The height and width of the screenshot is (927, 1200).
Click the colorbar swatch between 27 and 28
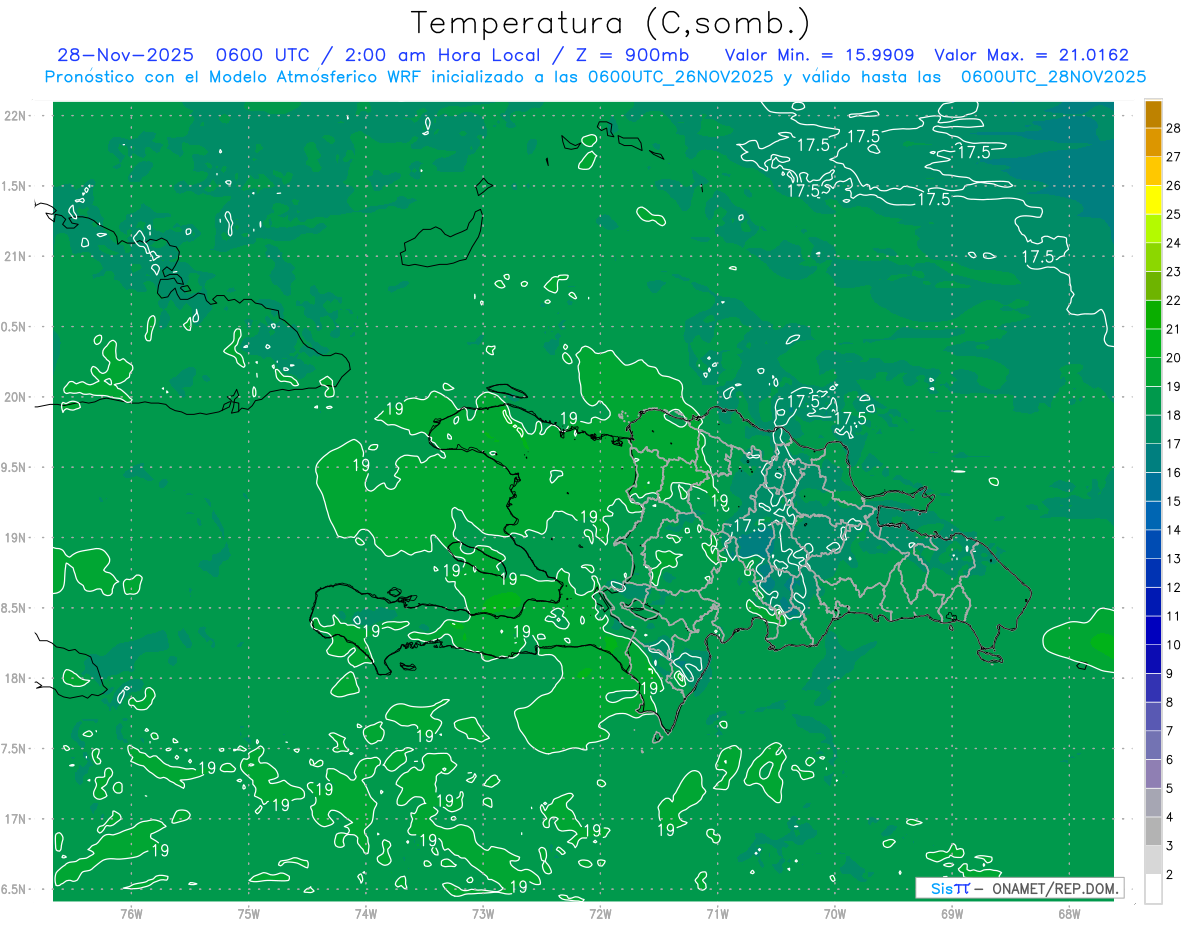coord(1153,143)
